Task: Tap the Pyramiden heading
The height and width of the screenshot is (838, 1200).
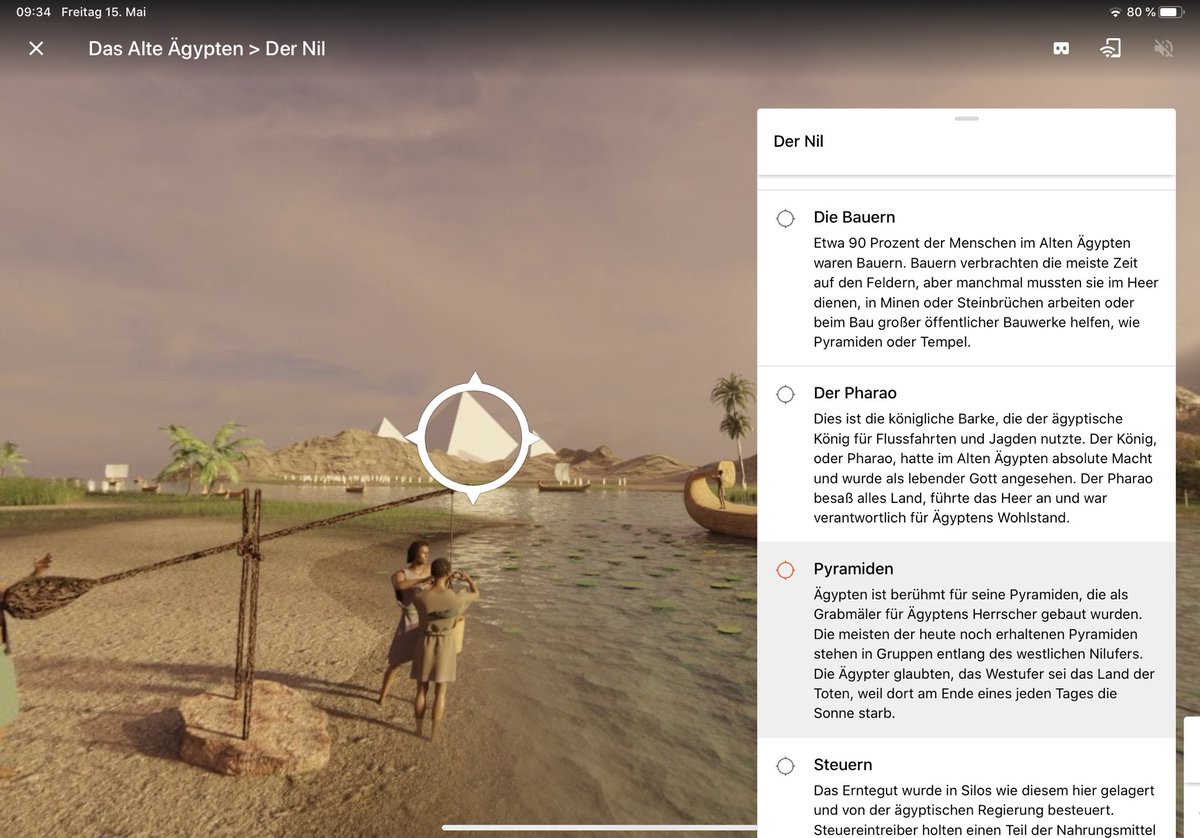Action: point(853,569)
